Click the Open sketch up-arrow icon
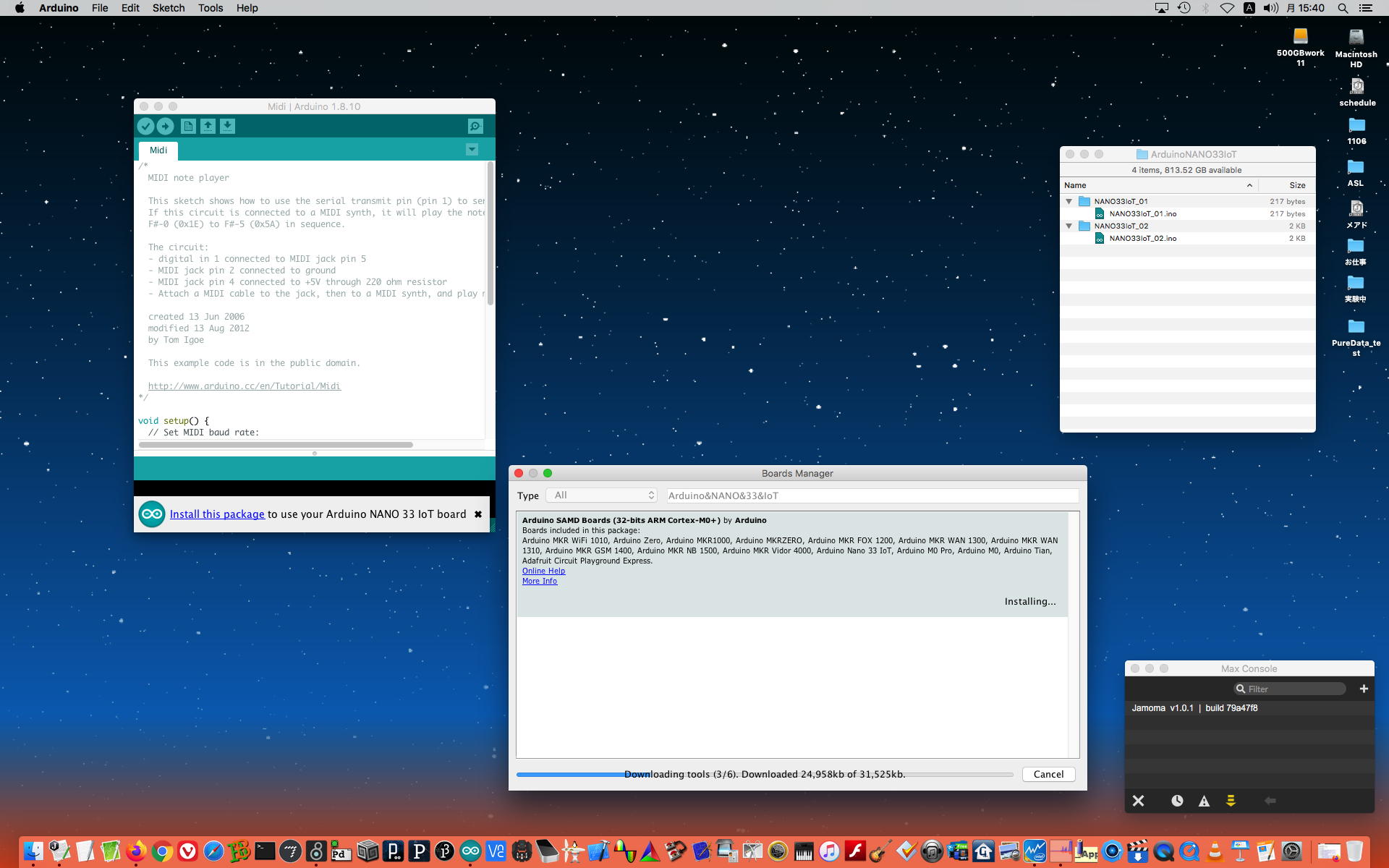1389x868 pixels. (208, 127)
